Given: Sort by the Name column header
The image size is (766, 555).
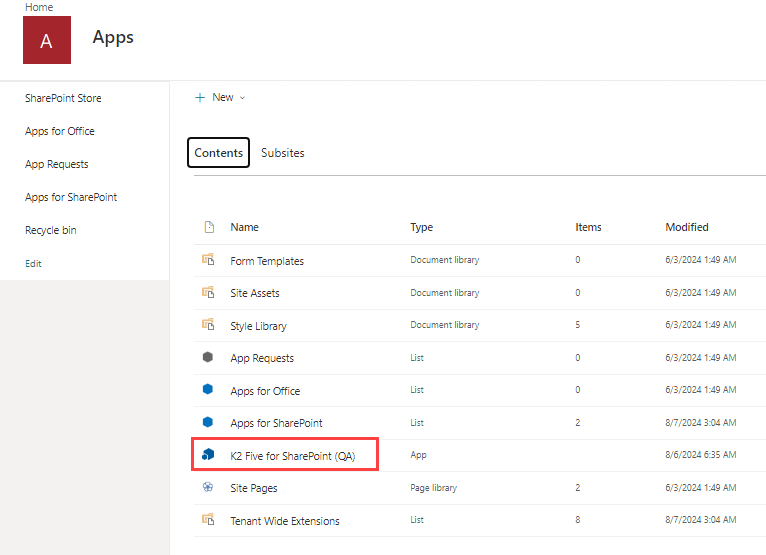Looking at the screenshot, I should click(x=244, y=227).
